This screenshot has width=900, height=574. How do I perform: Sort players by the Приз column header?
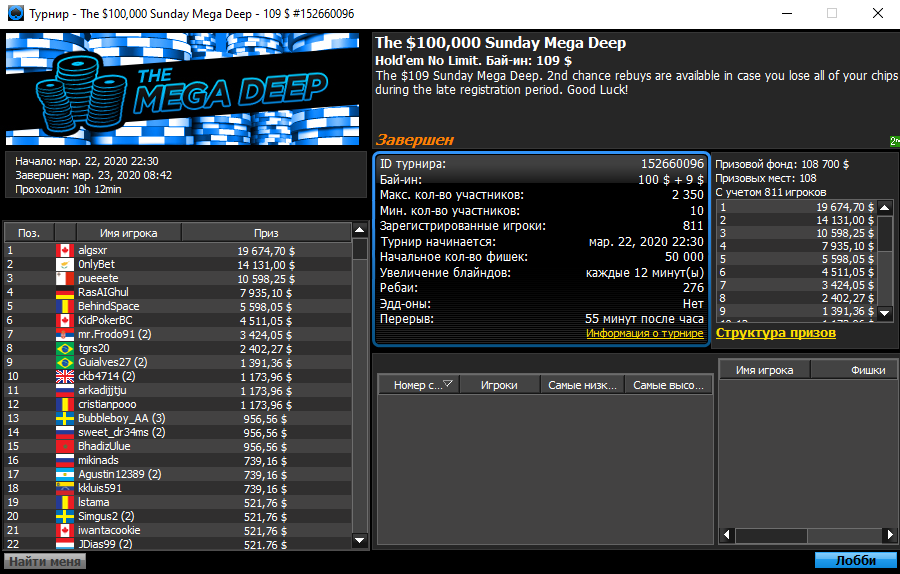coord(266,232)
